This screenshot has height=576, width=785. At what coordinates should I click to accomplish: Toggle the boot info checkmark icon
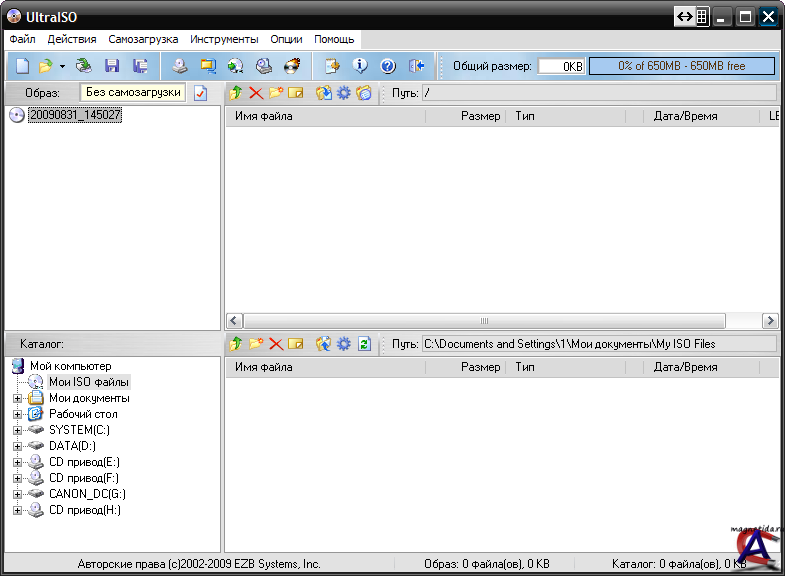tap(200, 93)
